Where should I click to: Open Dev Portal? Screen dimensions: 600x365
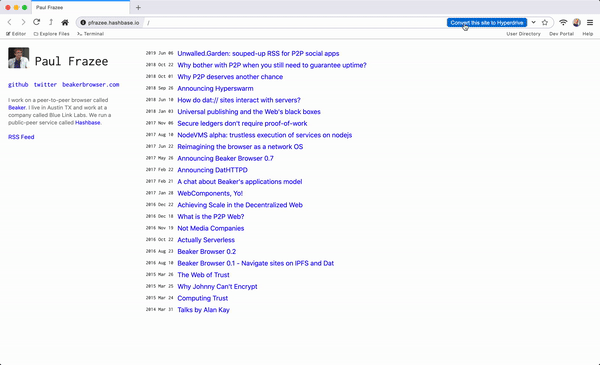[561, 34]
